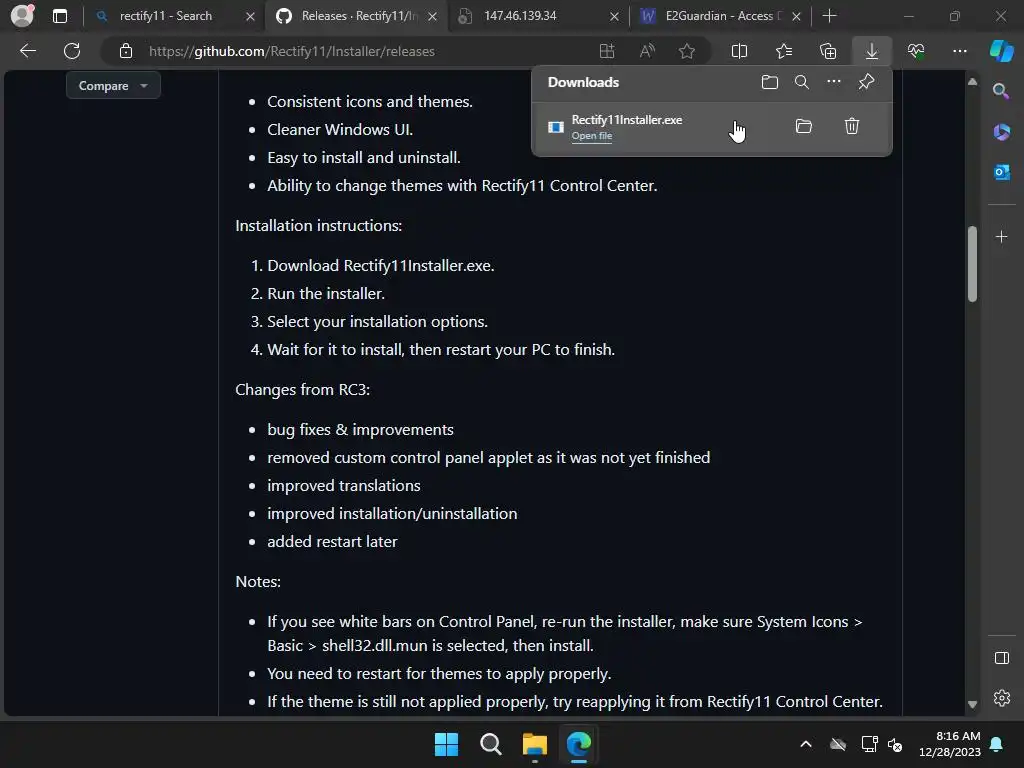Close the E2Guardian tab
This screenshot has height=768, width=1024.
click(796, 16)
